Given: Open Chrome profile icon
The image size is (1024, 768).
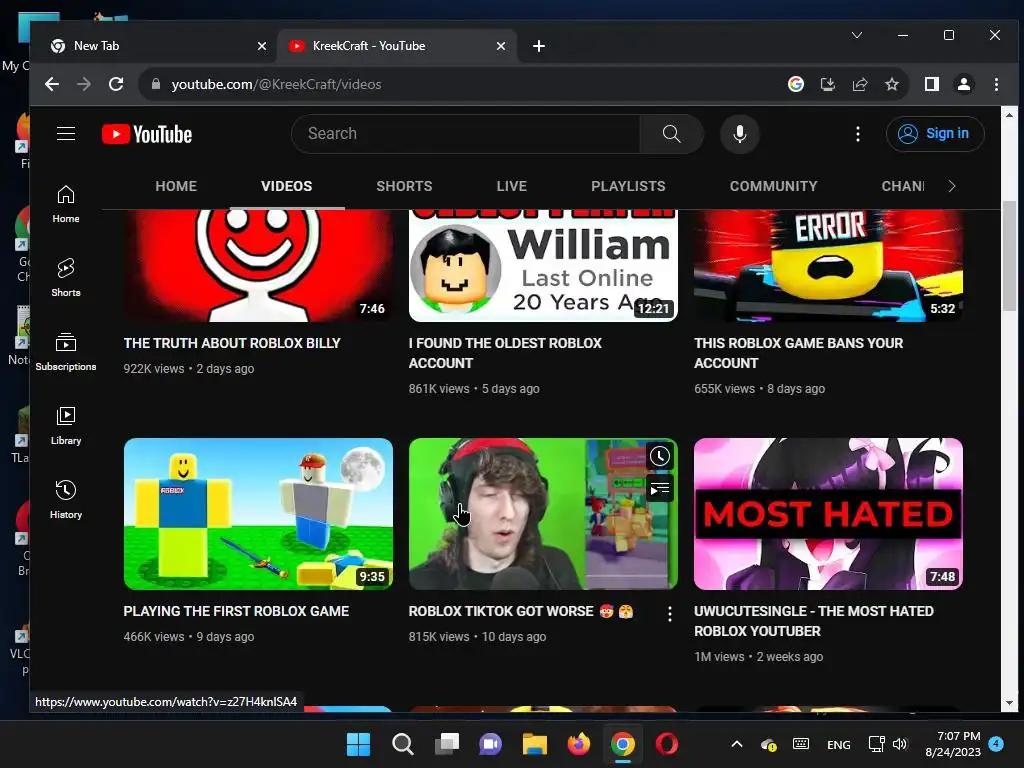Looking at the screenshot, I should pos(964,84).
